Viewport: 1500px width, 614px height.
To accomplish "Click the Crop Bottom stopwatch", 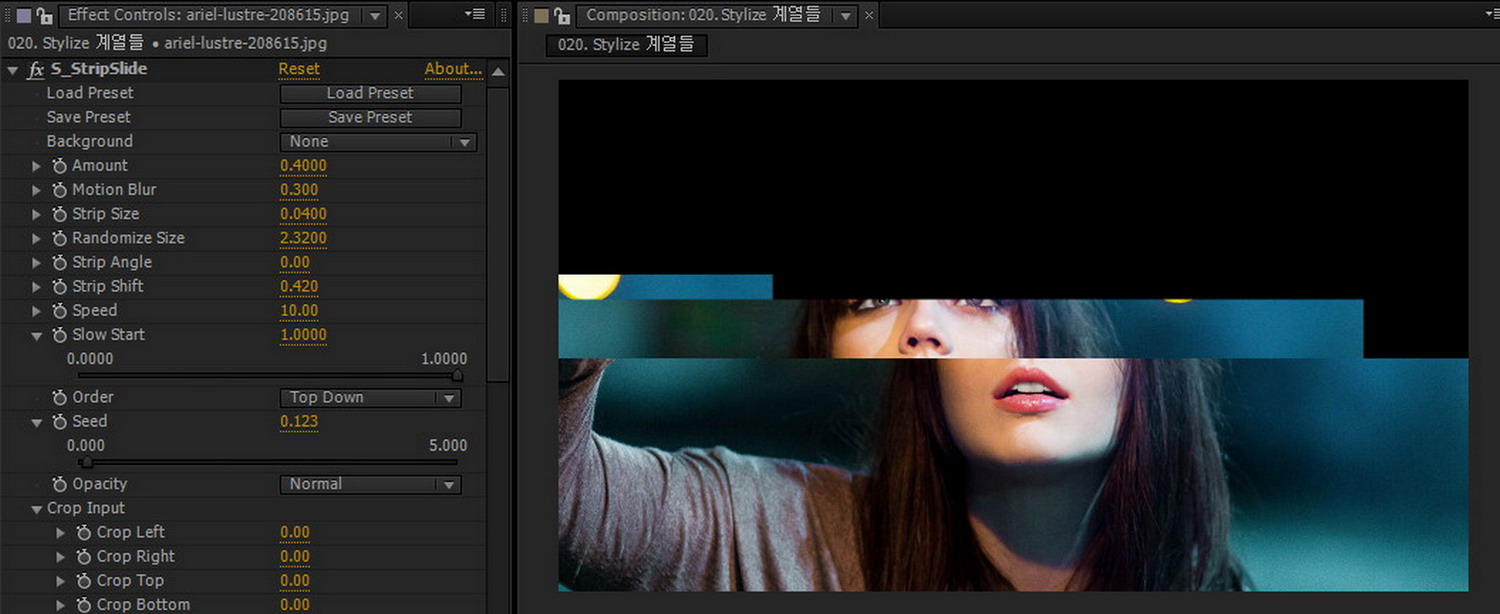I will 84,605.
